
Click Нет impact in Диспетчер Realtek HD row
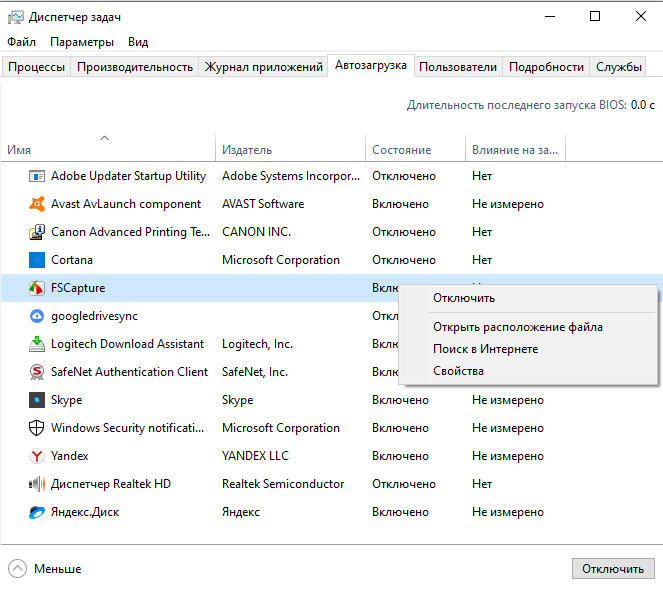[482, 484]
